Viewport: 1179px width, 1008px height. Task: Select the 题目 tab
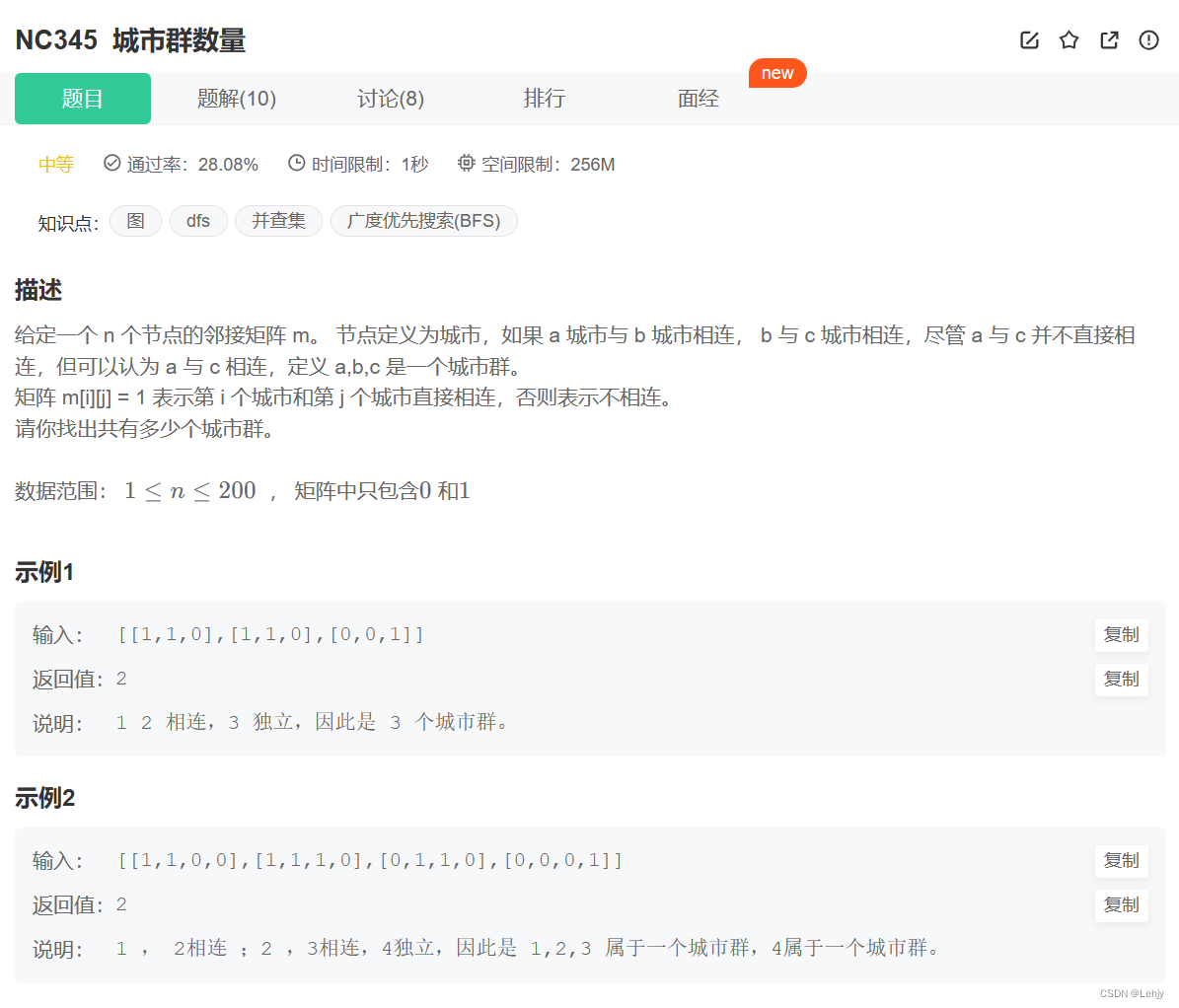pos(83,99)
